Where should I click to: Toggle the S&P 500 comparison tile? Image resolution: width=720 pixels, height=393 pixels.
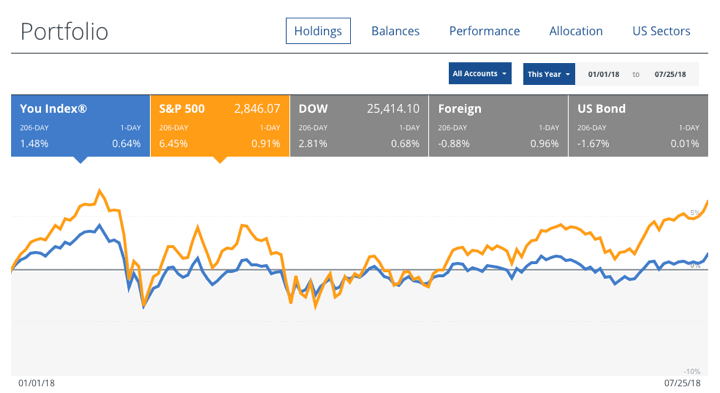click(x=220, y=126)
